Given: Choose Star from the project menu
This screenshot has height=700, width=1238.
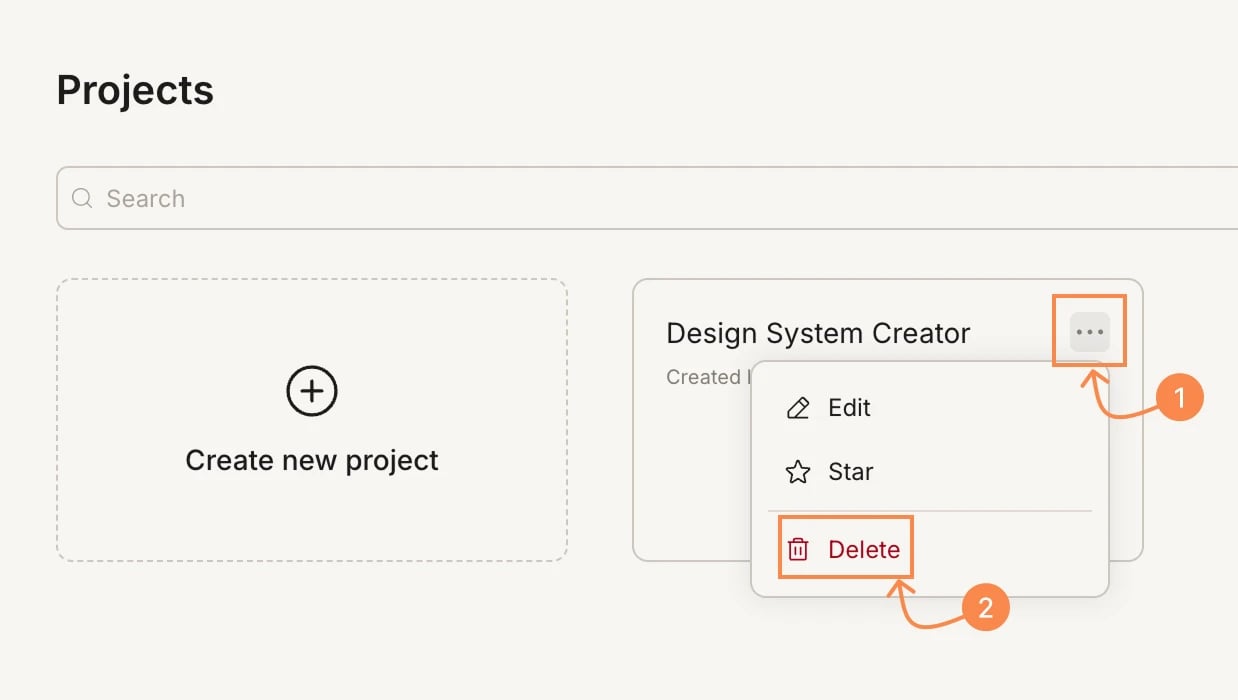Looking at the screenshot, I should (930, 472).
